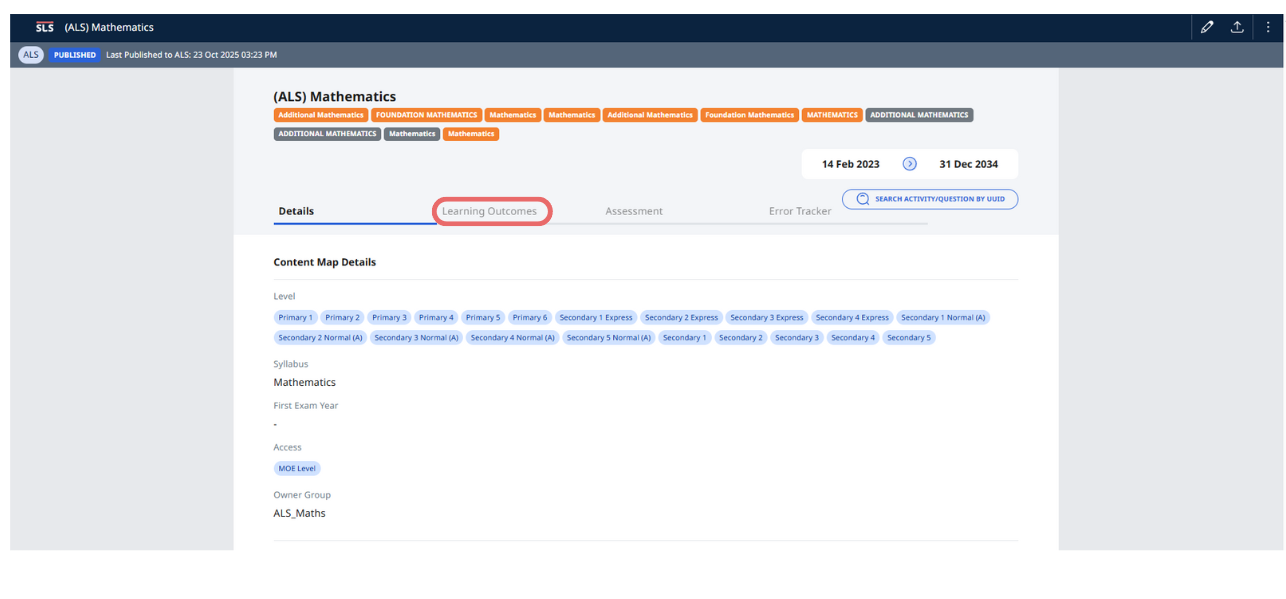Click the Primary 6 level chip
Image resolution: width=1286 pixels, height=599 pixels.
tap(530, 317)
